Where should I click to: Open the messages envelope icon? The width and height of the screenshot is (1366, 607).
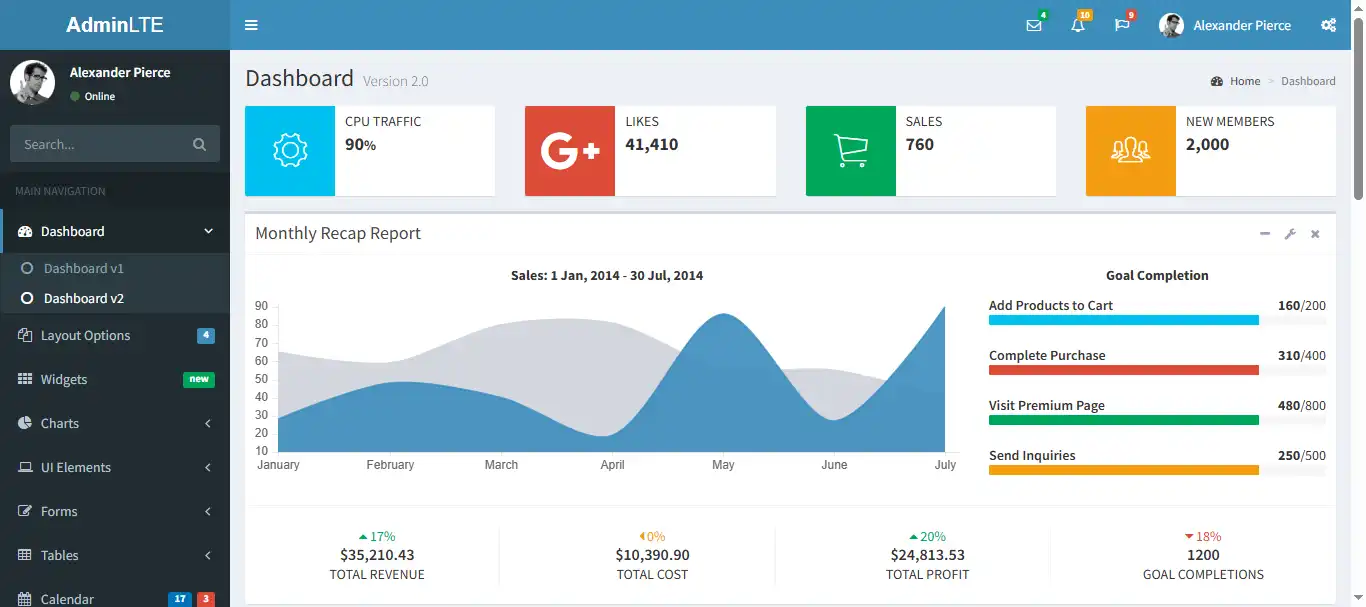coord(1034,25)
